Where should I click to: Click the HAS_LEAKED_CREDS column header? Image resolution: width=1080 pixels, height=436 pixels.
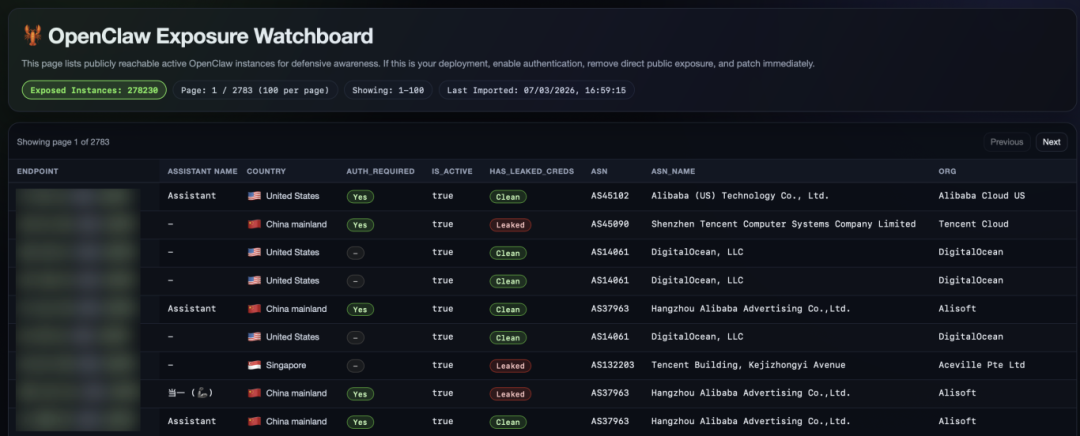(532, 172)
